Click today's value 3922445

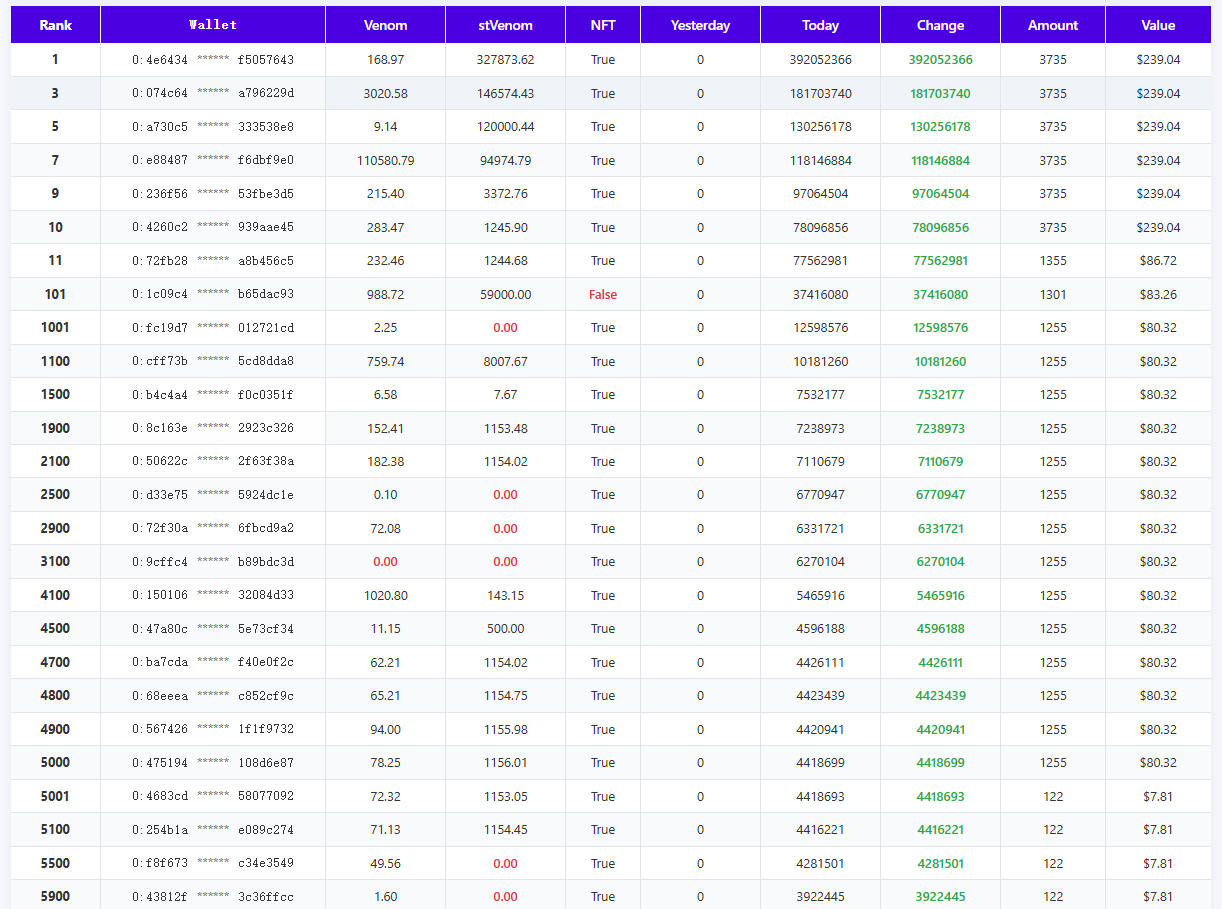(820, 897)
